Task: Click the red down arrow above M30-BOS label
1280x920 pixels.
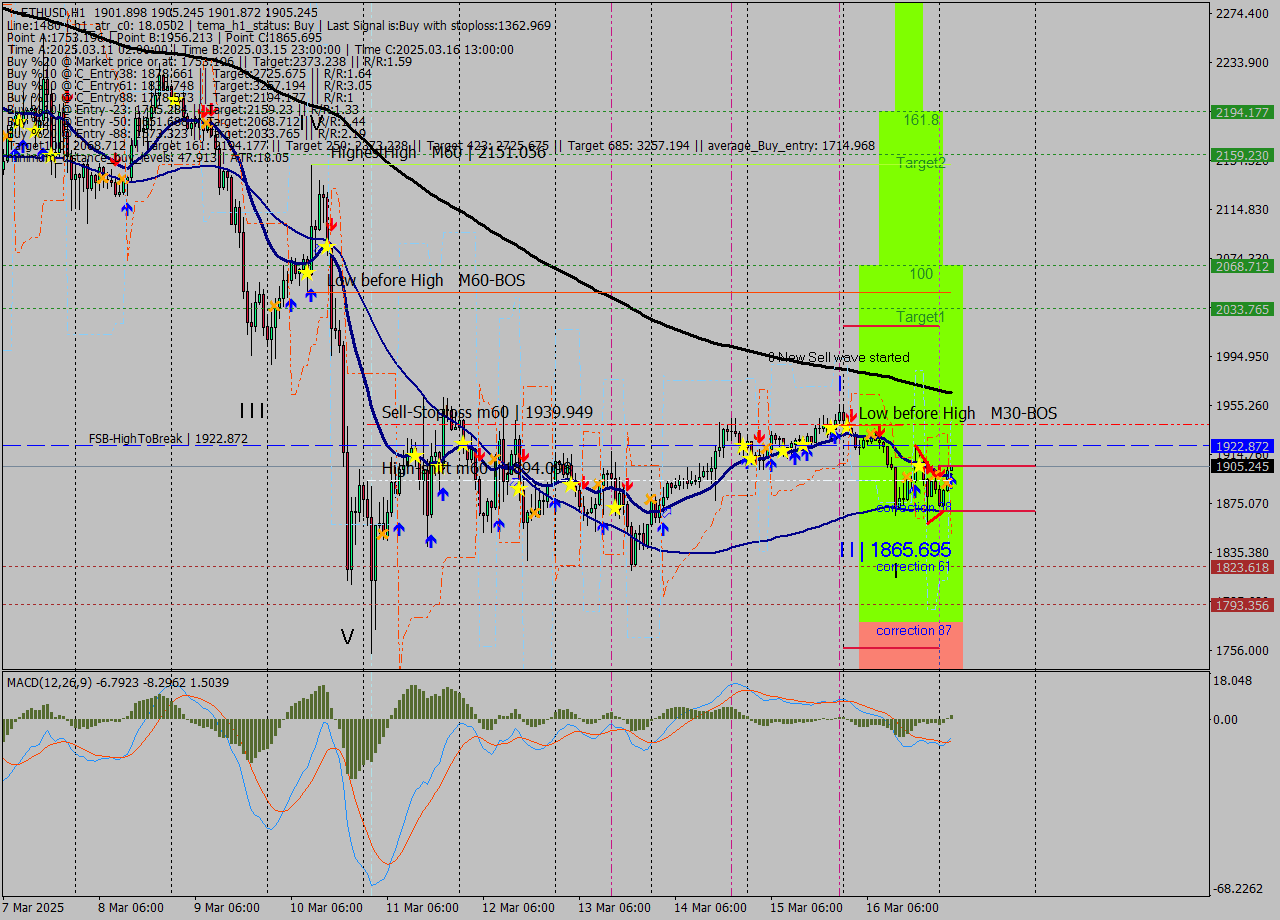Action: click(852, 413)
